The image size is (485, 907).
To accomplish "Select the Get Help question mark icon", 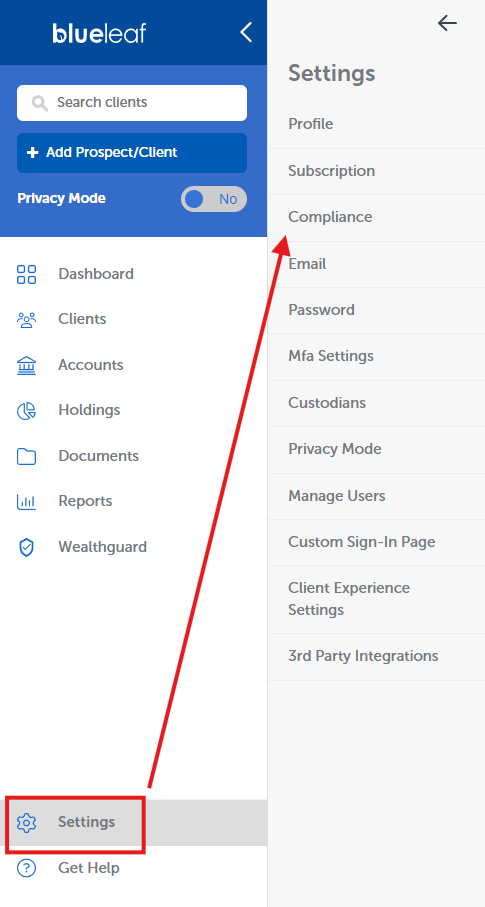I will coord(27,868).
